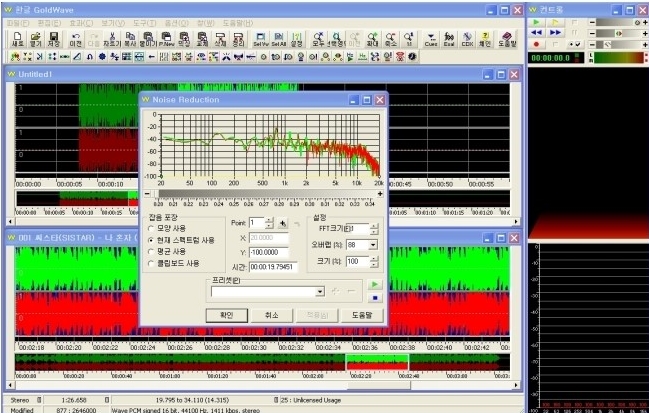Viewport: 649px width, 413px height.
Task: Click the 시간 time input field
Action: coord(273,267)
